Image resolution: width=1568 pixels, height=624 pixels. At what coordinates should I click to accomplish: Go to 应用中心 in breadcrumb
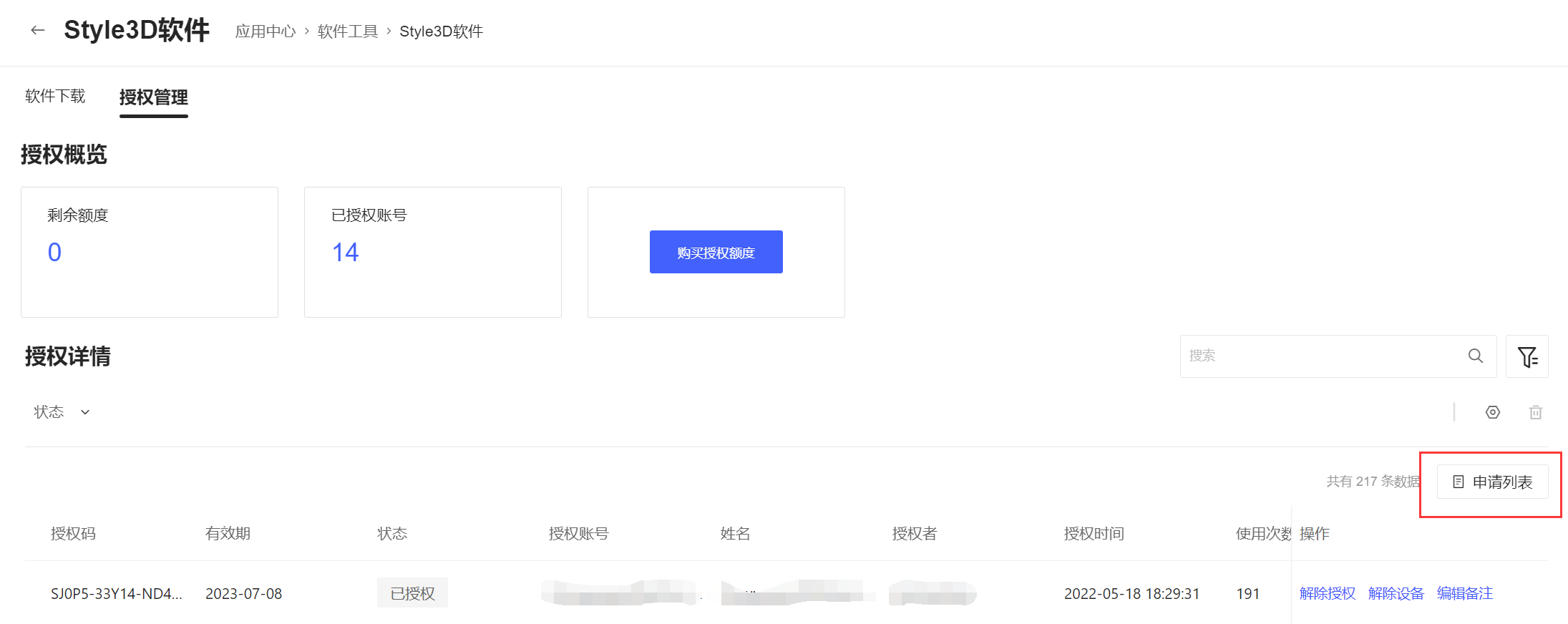tap(265, 31)
